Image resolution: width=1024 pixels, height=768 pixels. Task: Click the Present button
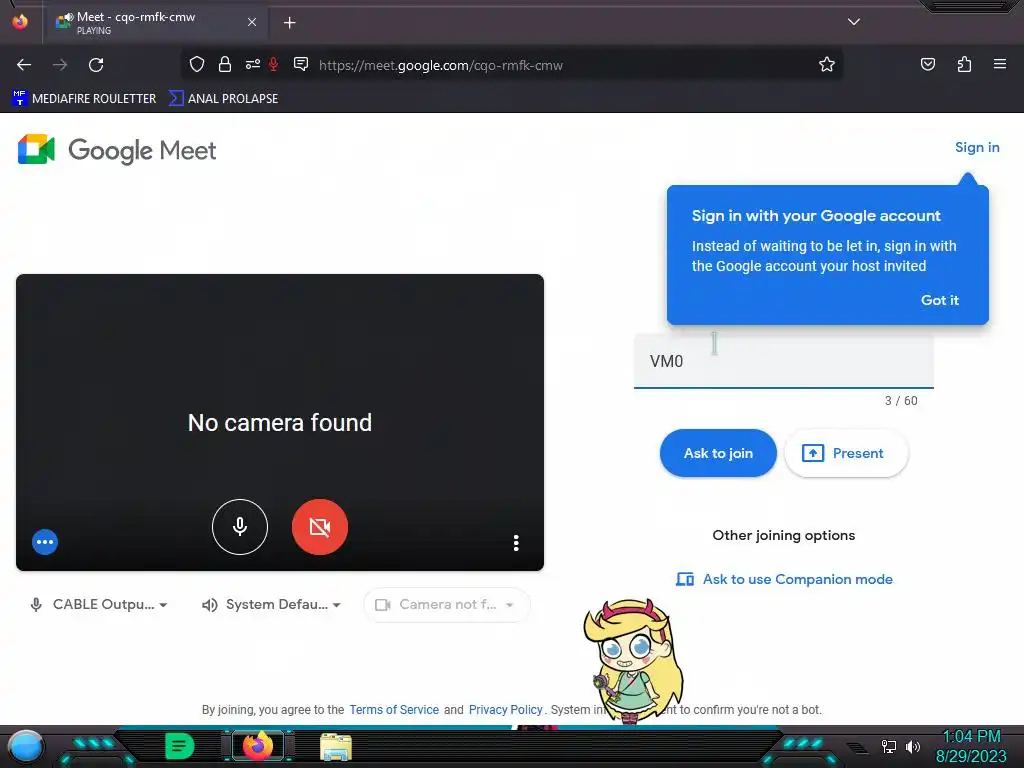click(846, 453)
